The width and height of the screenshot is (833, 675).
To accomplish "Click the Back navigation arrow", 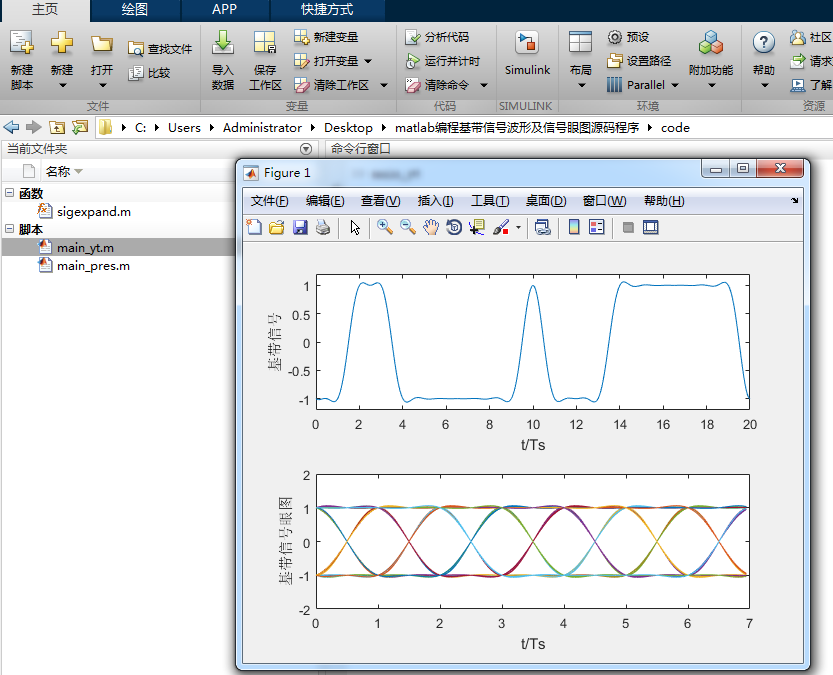I will coord(11,127).
